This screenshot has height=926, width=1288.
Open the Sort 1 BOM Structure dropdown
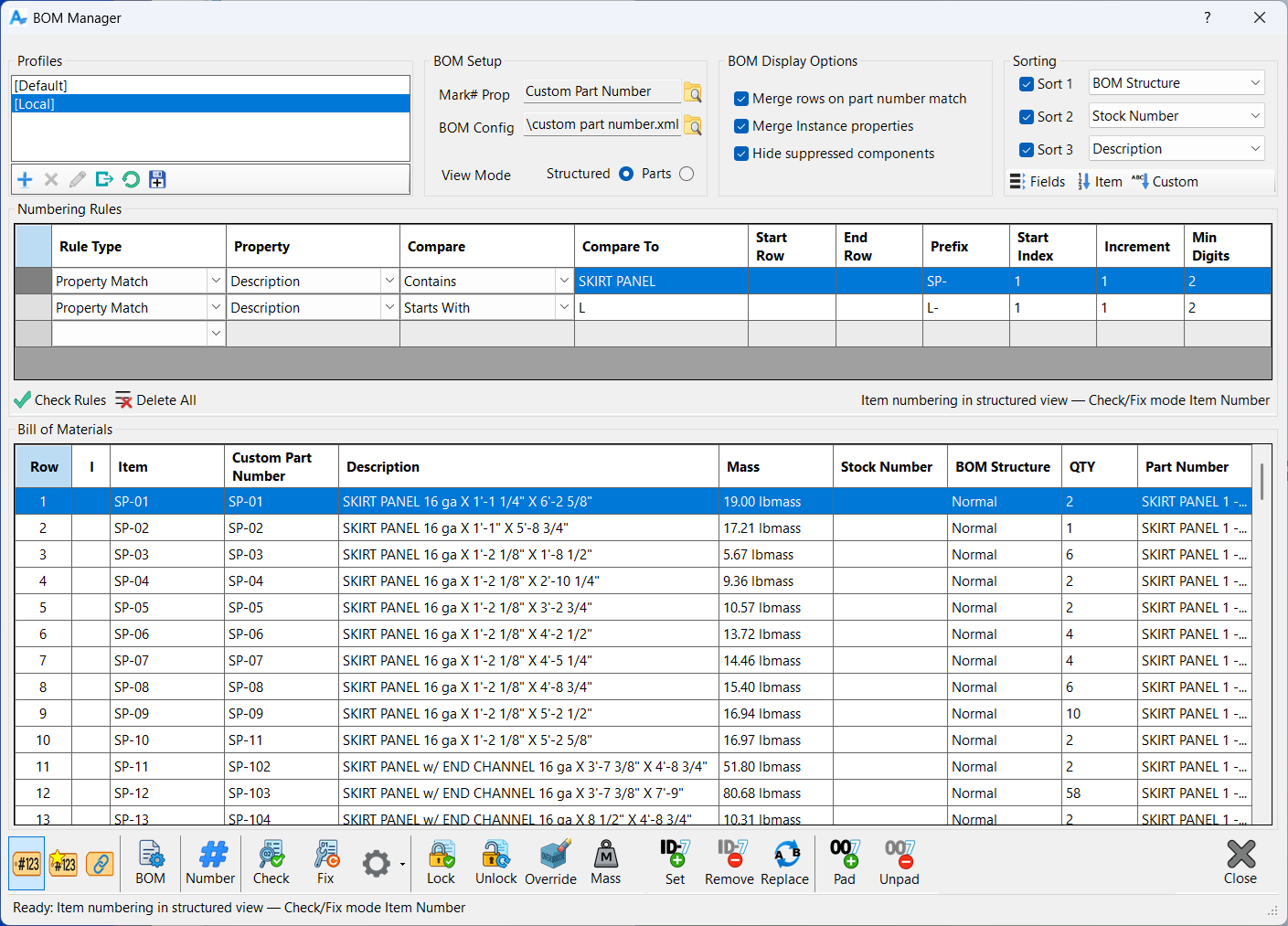(1255, 83)
